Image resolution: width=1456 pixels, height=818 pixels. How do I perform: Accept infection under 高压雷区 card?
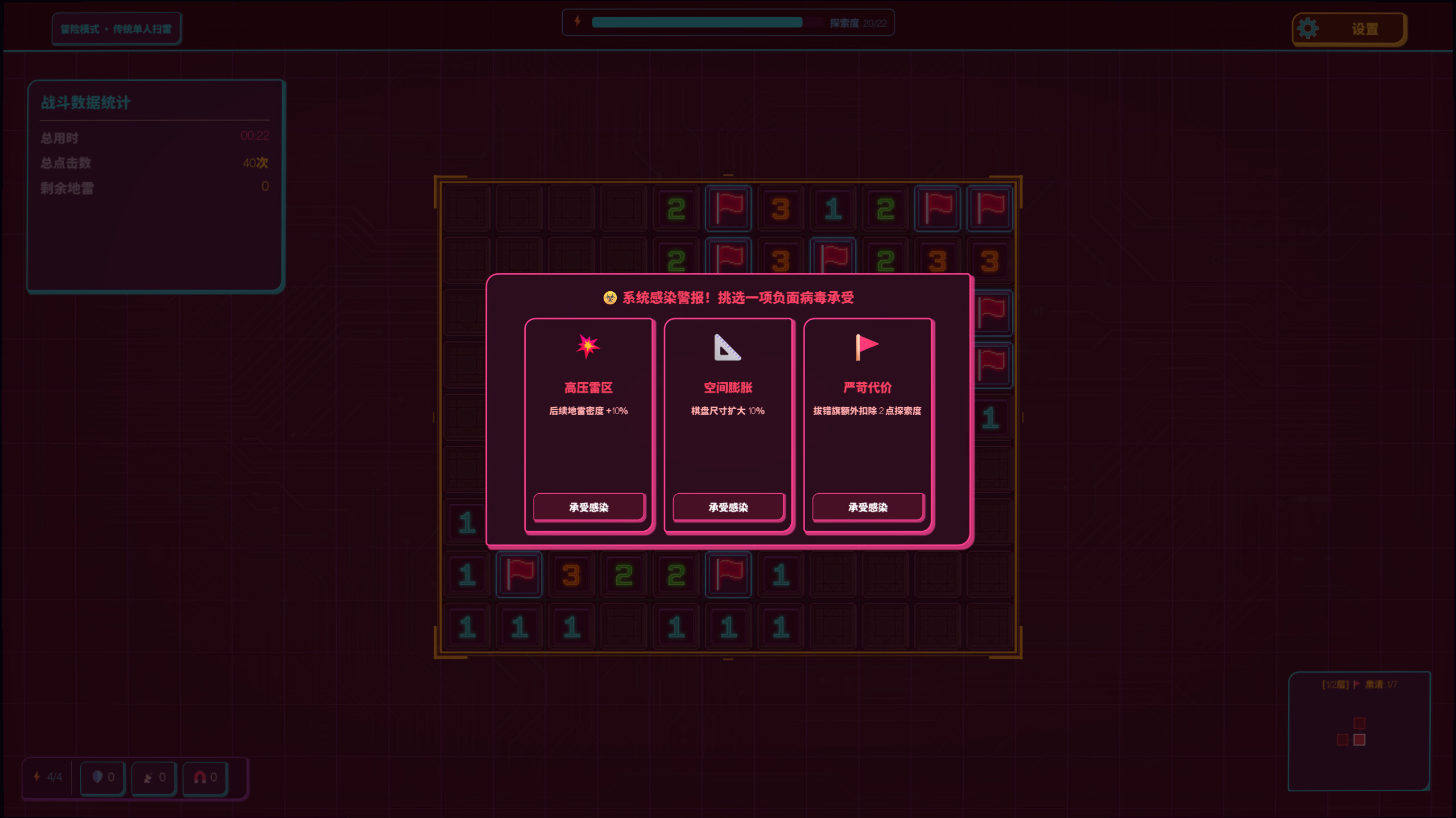click(x=588, y=507)
